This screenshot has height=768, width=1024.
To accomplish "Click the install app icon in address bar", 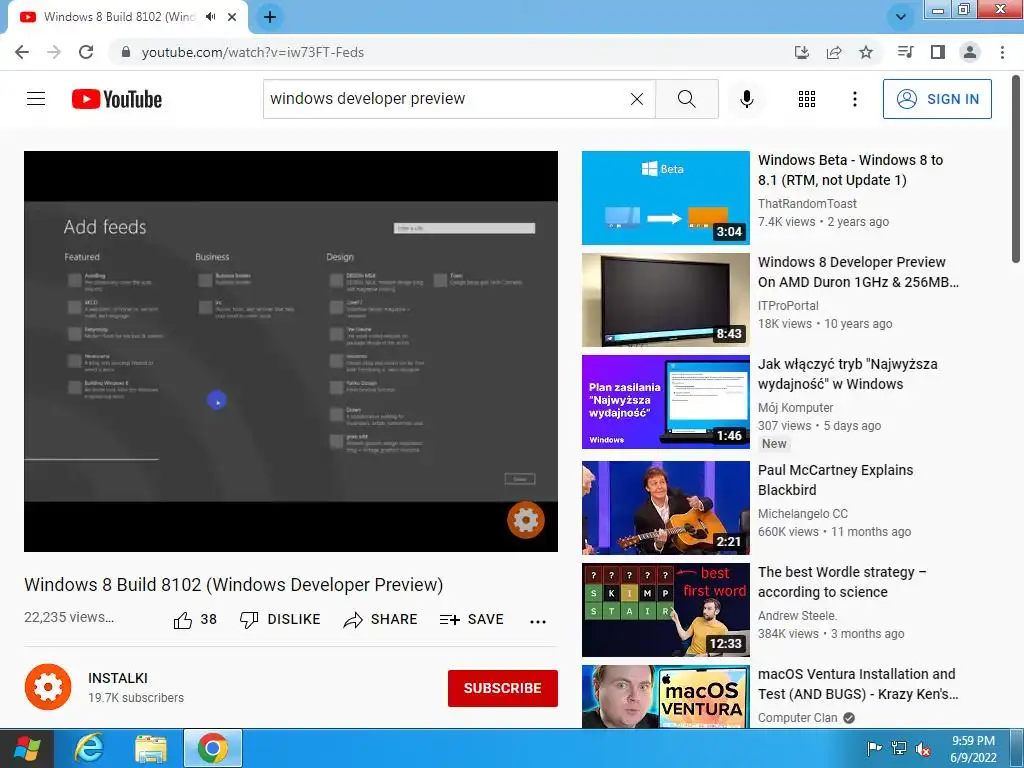I will coord(802,52).
